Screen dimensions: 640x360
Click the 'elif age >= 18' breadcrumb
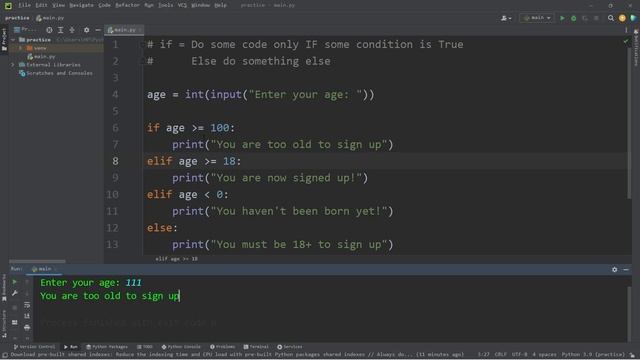click(x=176, y=259)
